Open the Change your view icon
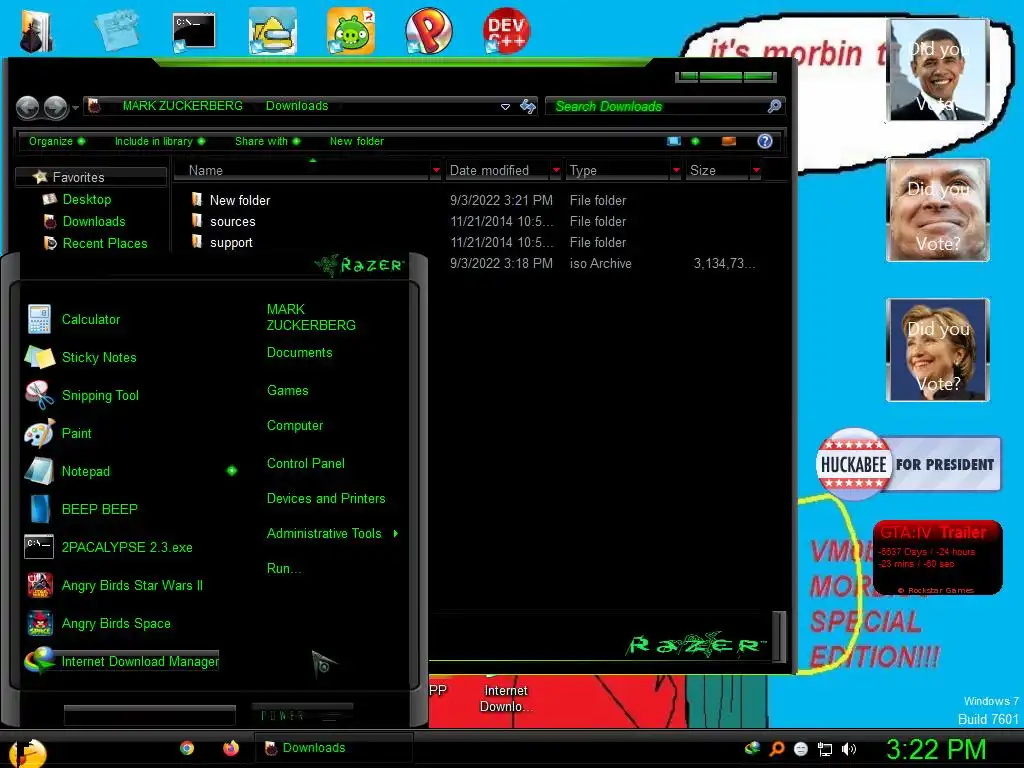Image resolution: width=1024 pixels, height=768 pixels. tap(674, 141)
